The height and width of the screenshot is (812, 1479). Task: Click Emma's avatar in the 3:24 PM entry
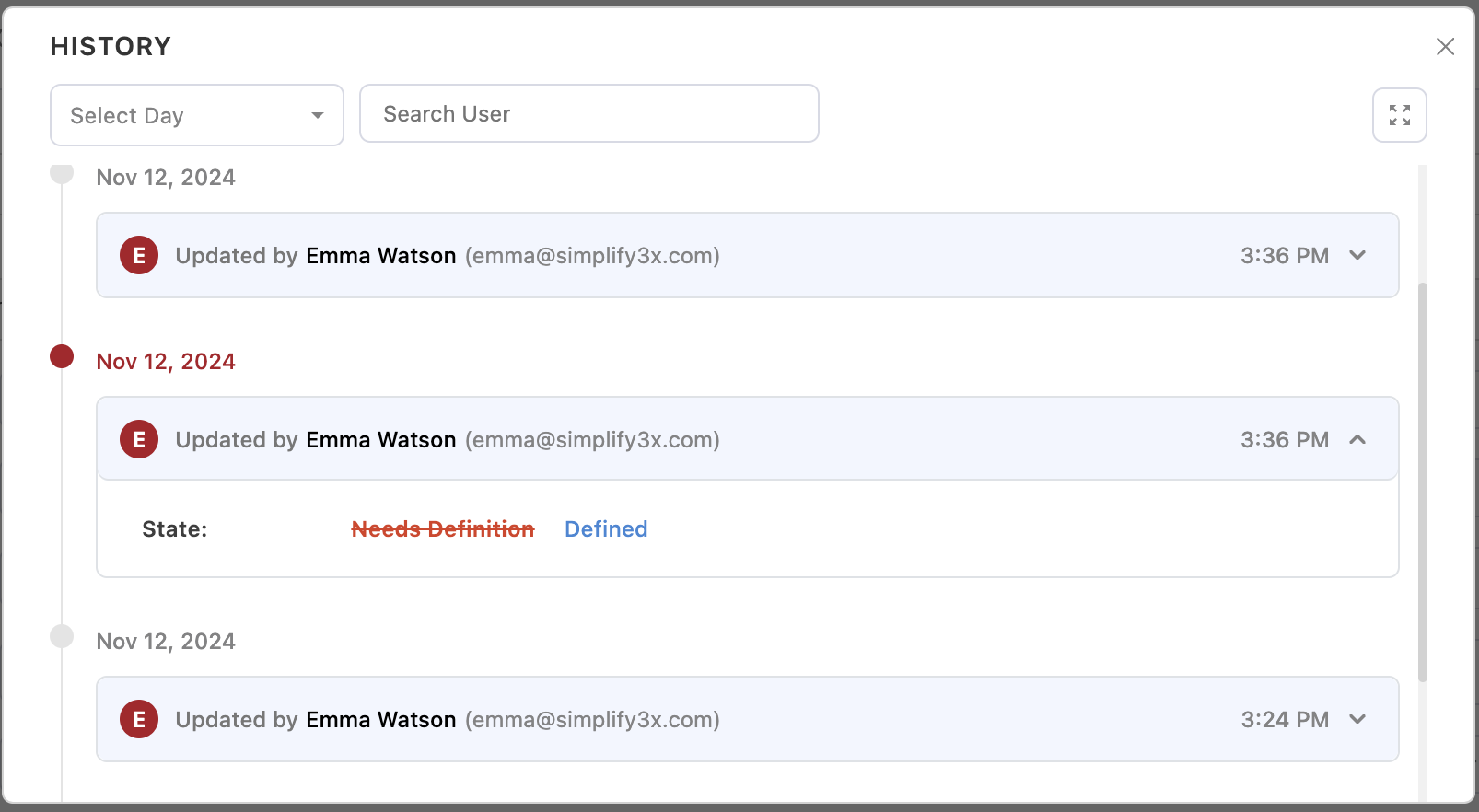click(x=139, y=720)
